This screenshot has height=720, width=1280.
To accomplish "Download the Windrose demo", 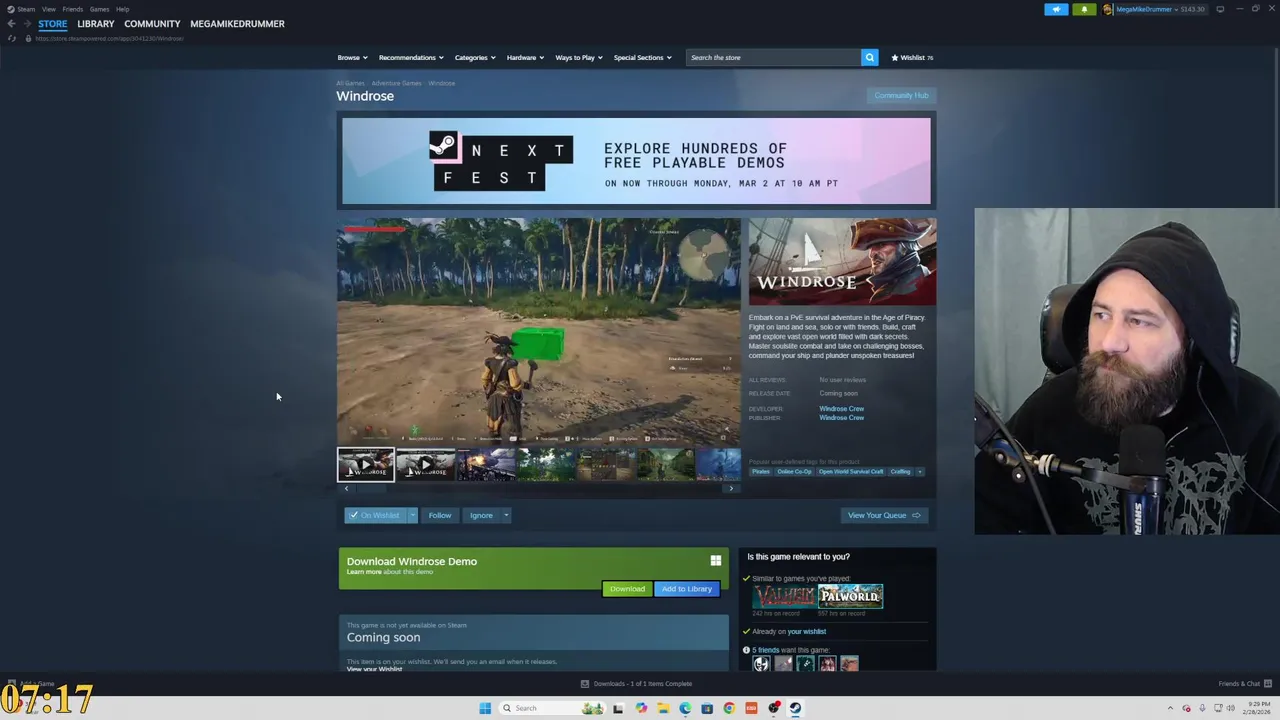I will click(x=627, y=589).
